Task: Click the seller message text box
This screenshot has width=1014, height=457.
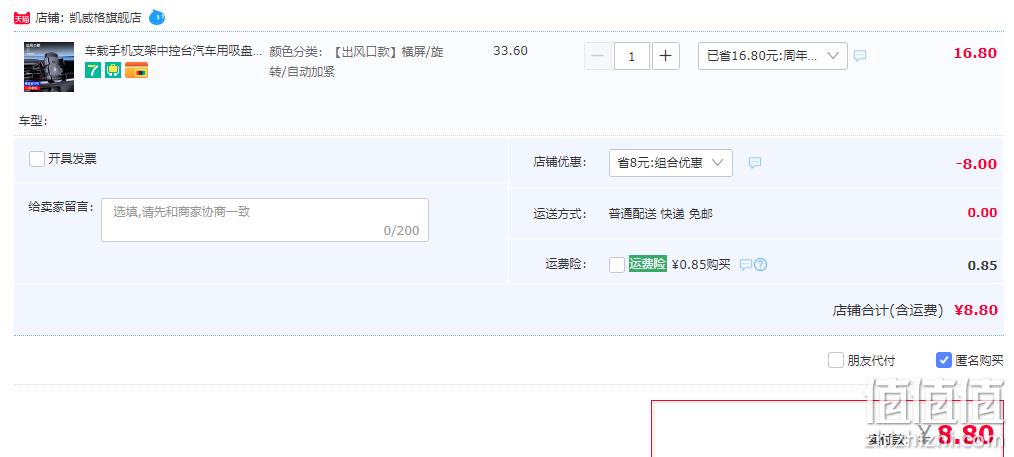Action: [264, 220]
